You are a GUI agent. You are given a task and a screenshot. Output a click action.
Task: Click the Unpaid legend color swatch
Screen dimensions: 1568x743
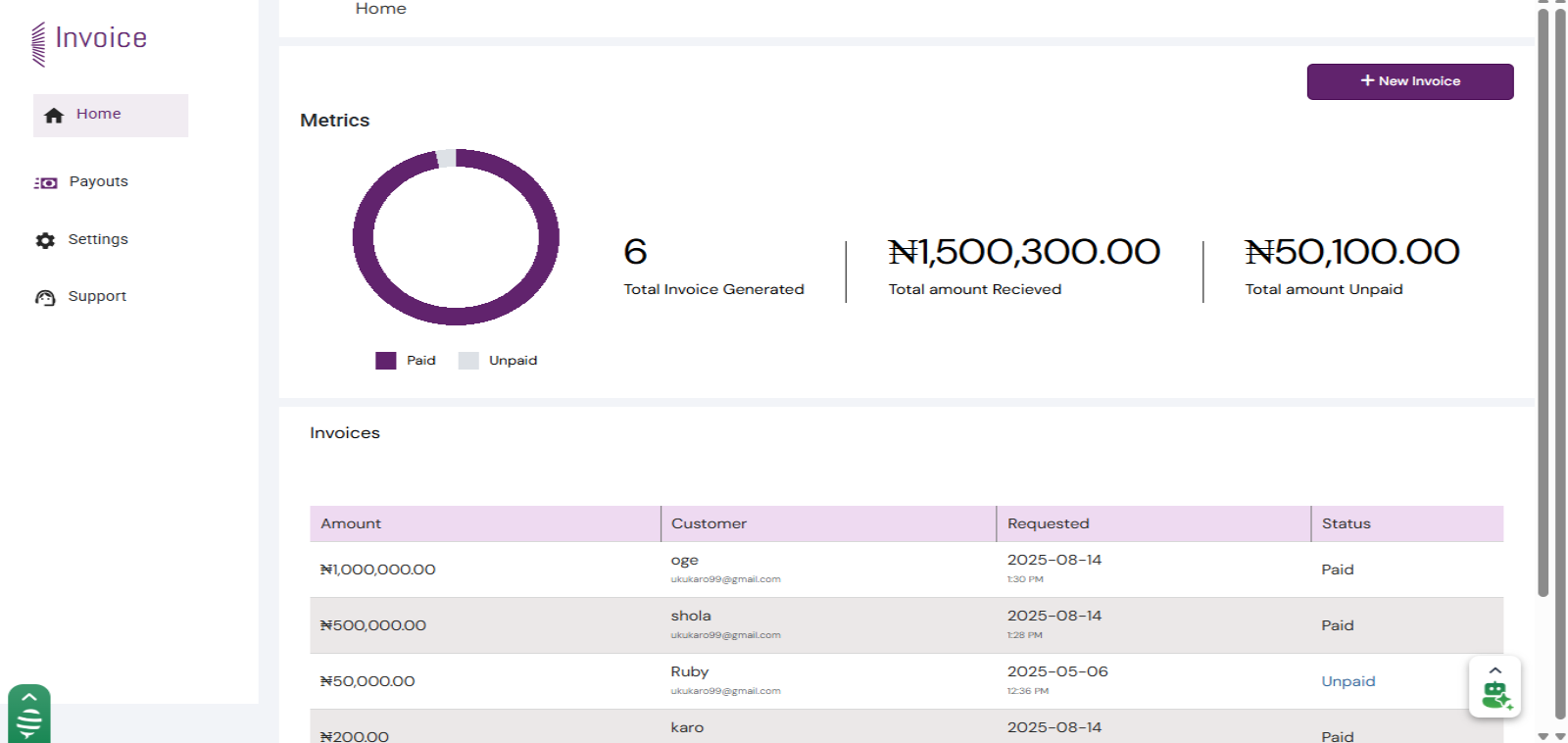(x=468, y=361)
